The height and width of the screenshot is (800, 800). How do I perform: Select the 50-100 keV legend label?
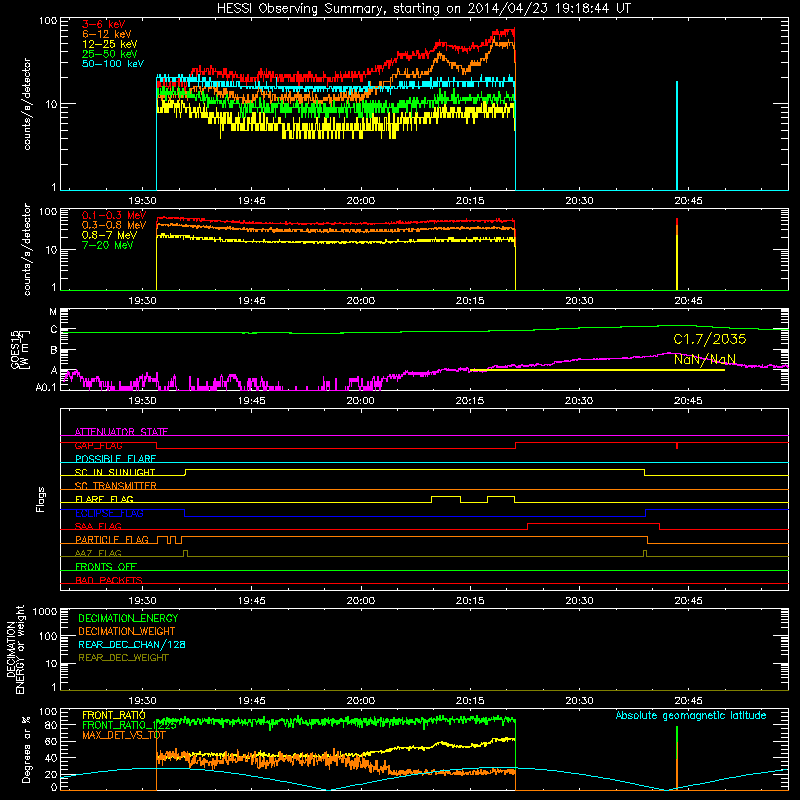tap(113, 64)
